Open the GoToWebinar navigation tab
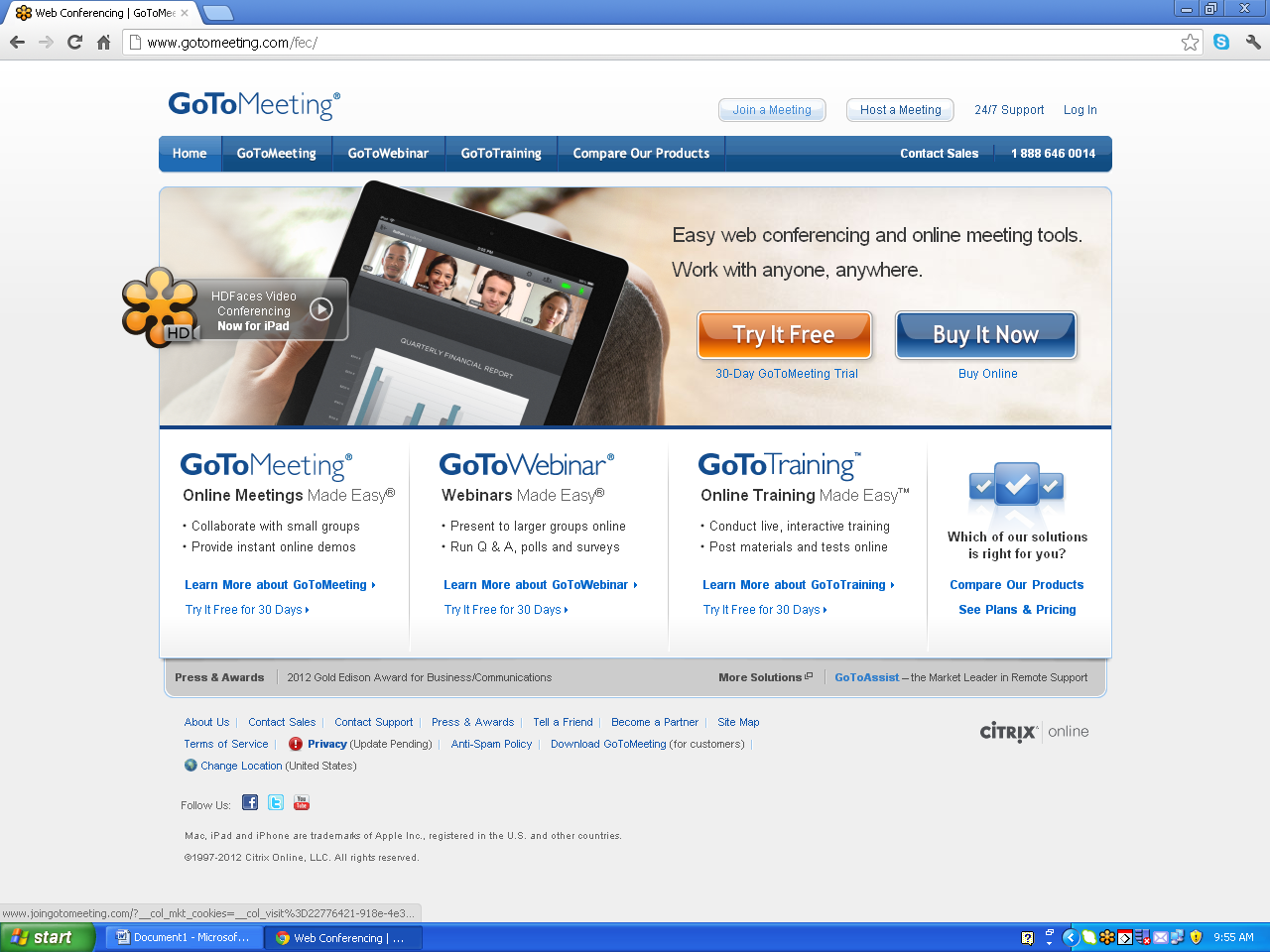 pos(388,154)
